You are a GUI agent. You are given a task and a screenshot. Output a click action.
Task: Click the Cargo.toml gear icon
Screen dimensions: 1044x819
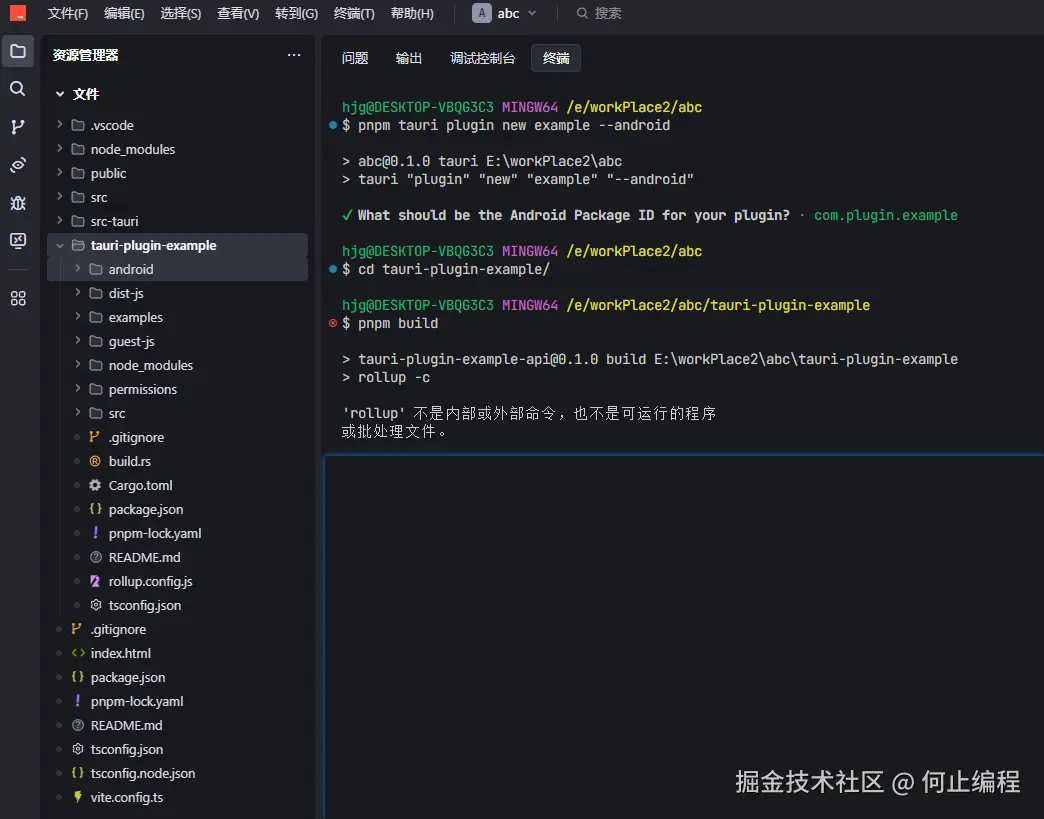tap(95, 485)
